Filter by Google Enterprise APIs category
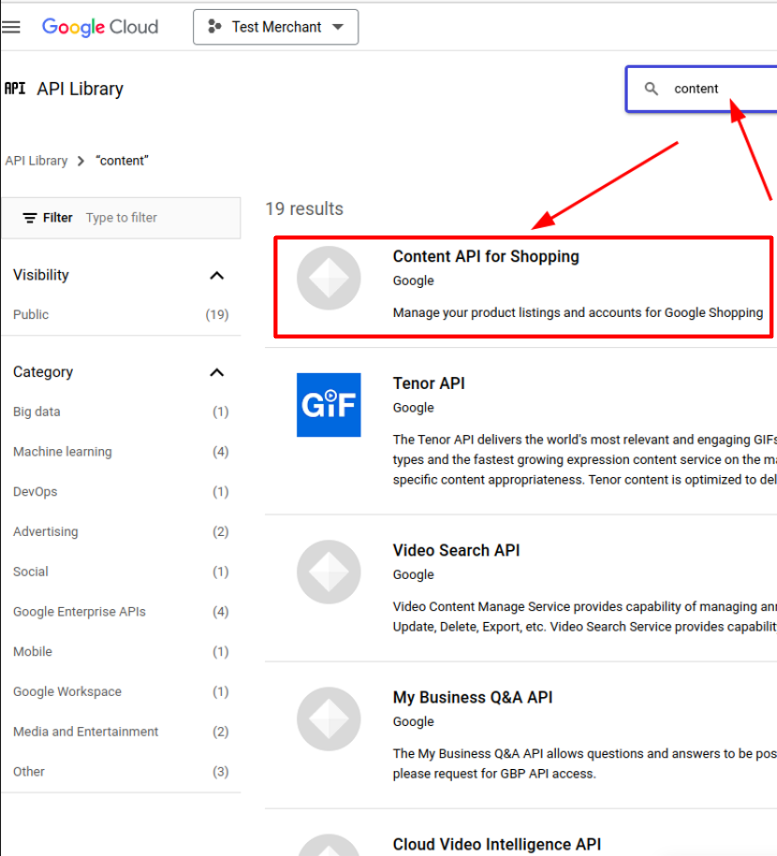777x856 pixels. click(x=121, y=611)
